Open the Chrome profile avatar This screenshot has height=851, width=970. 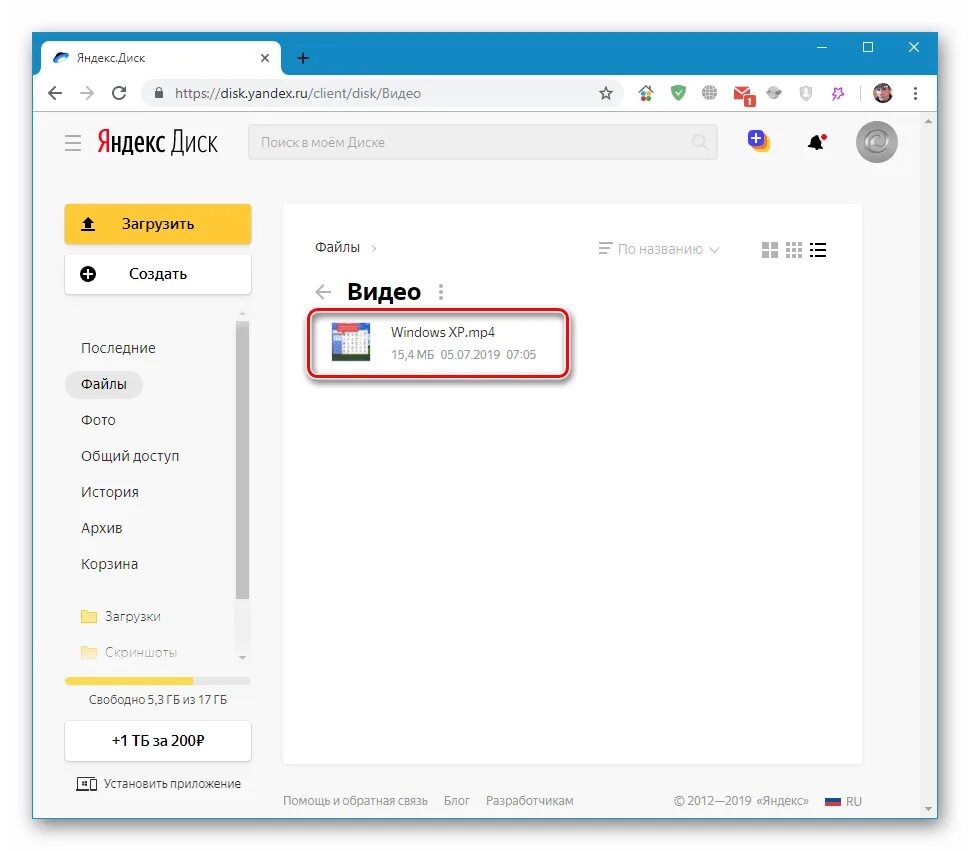tap(883, 93)
